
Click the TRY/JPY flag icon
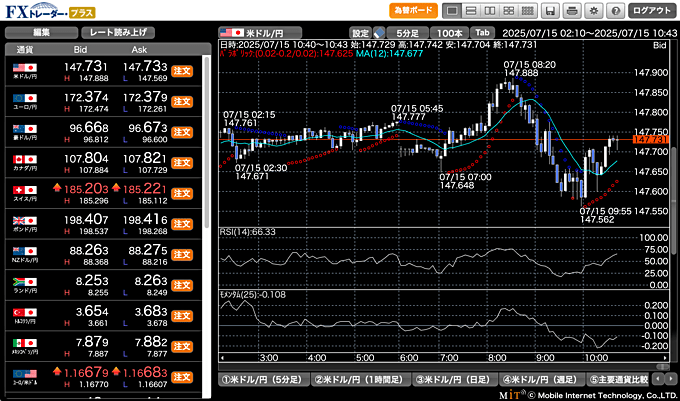tap(25, 312)
